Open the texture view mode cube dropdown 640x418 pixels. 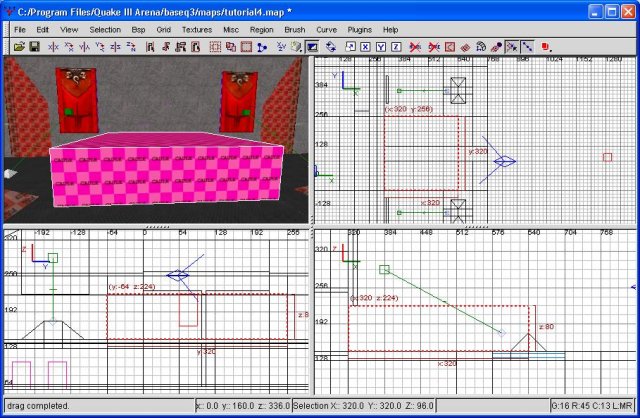pyautogui.click(x=297, y=47)
